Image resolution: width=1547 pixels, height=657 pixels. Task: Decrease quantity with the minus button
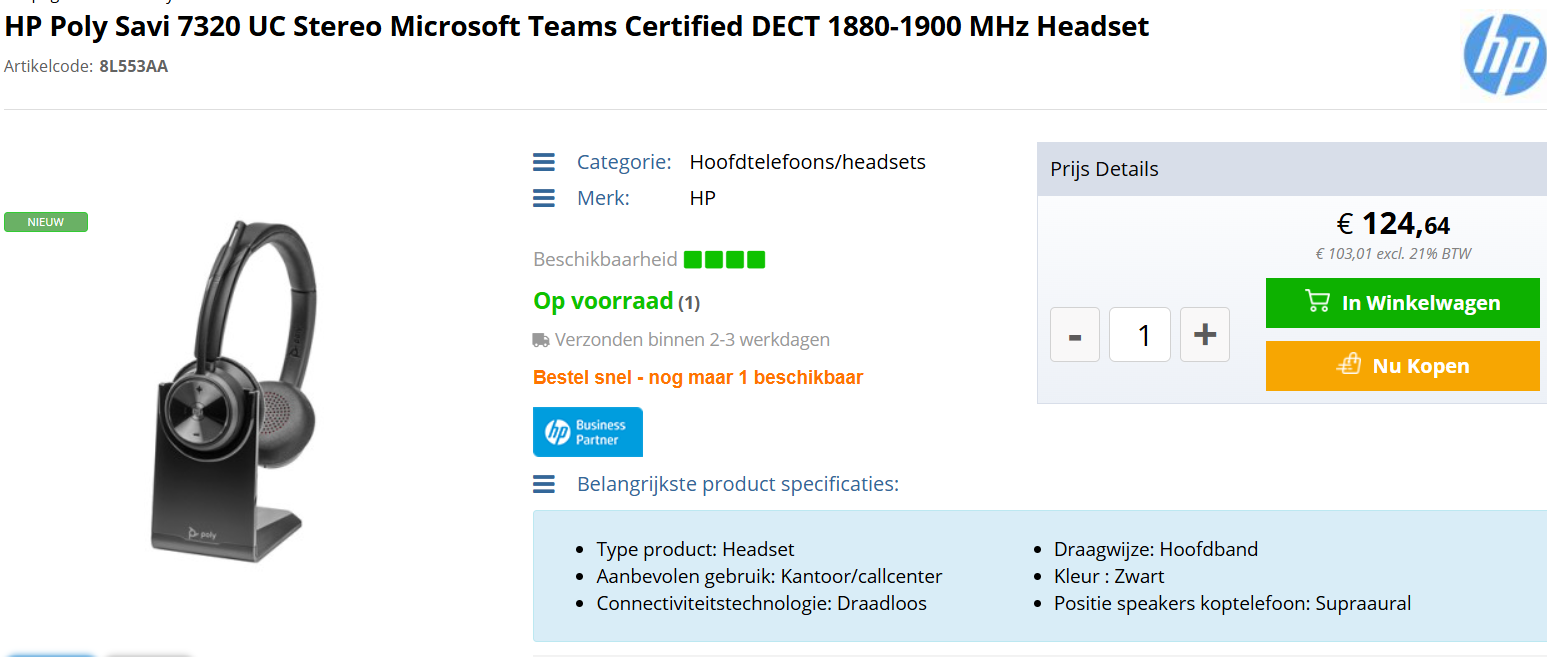(1075, 335)
